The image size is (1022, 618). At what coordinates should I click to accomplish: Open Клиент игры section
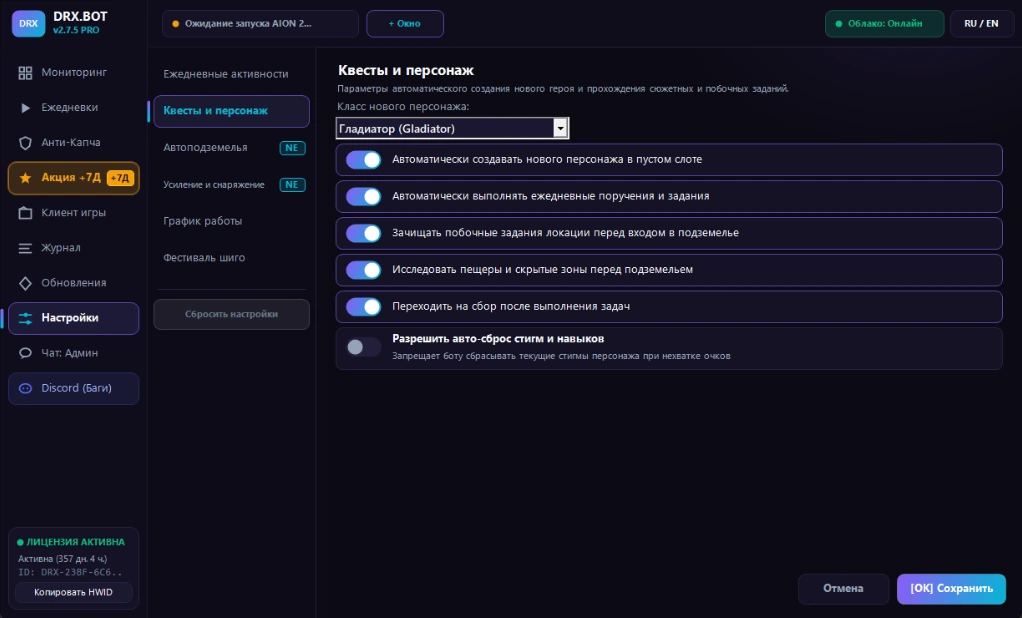point(74,213)
